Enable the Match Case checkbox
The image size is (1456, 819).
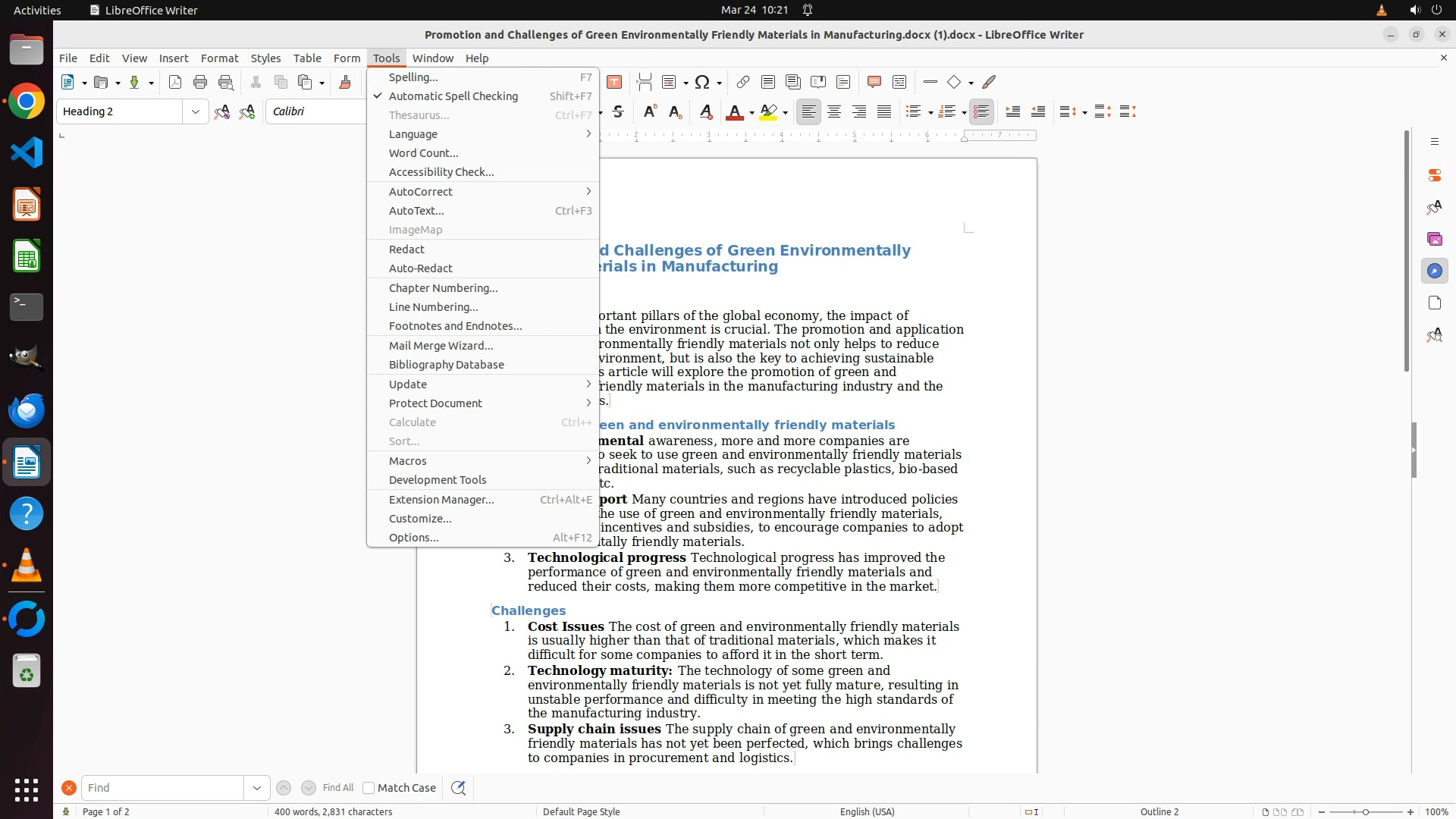coord(369,788)
